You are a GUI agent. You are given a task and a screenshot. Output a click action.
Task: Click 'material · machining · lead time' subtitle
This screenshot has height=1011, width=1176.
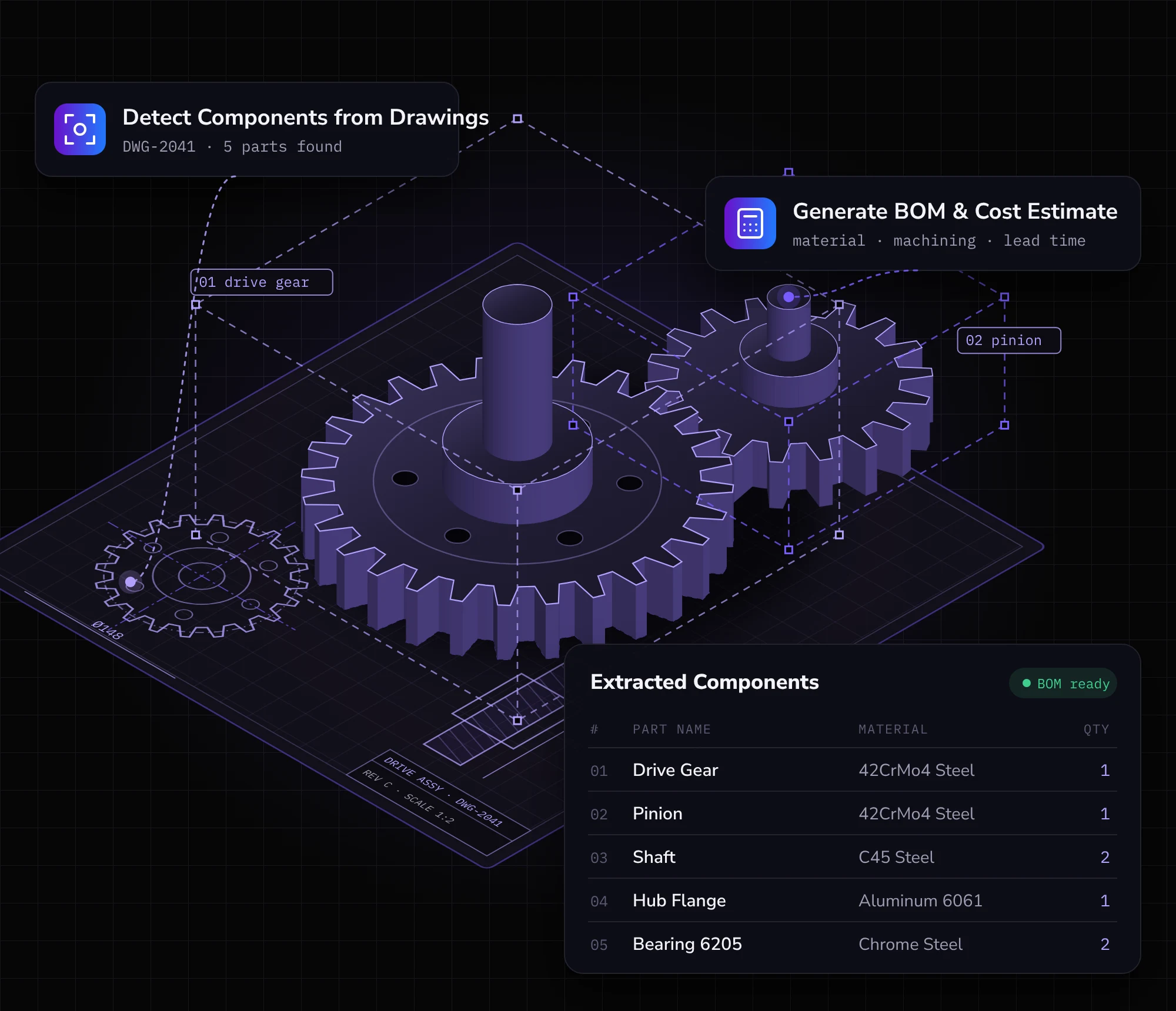939,240
